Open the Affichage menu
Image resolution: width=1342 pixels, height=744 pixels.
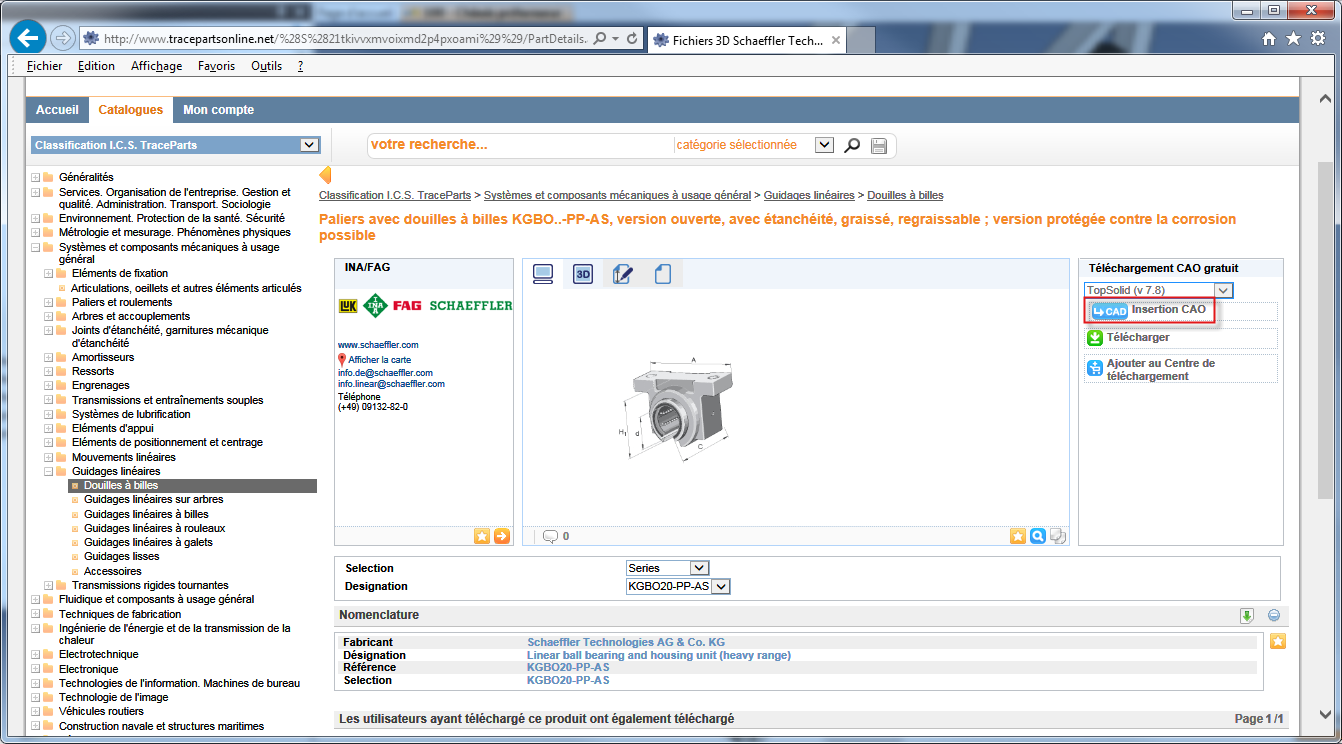click(156, 66)
